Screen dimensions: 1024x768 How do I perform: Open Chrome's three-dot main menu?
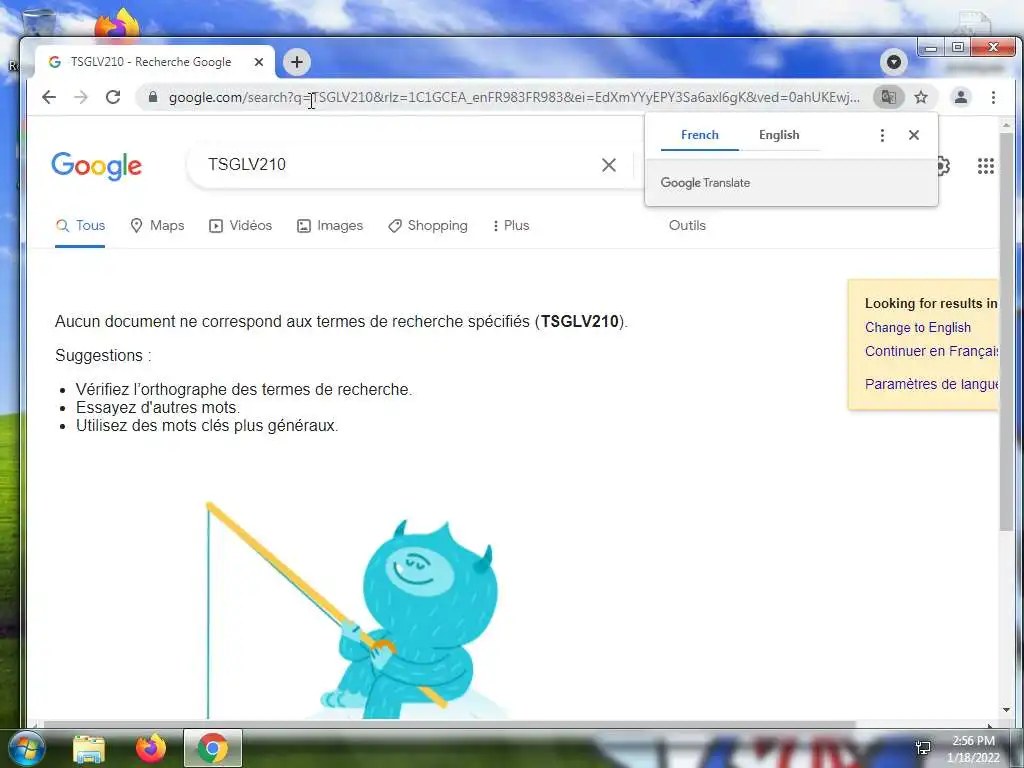(993, 97)
